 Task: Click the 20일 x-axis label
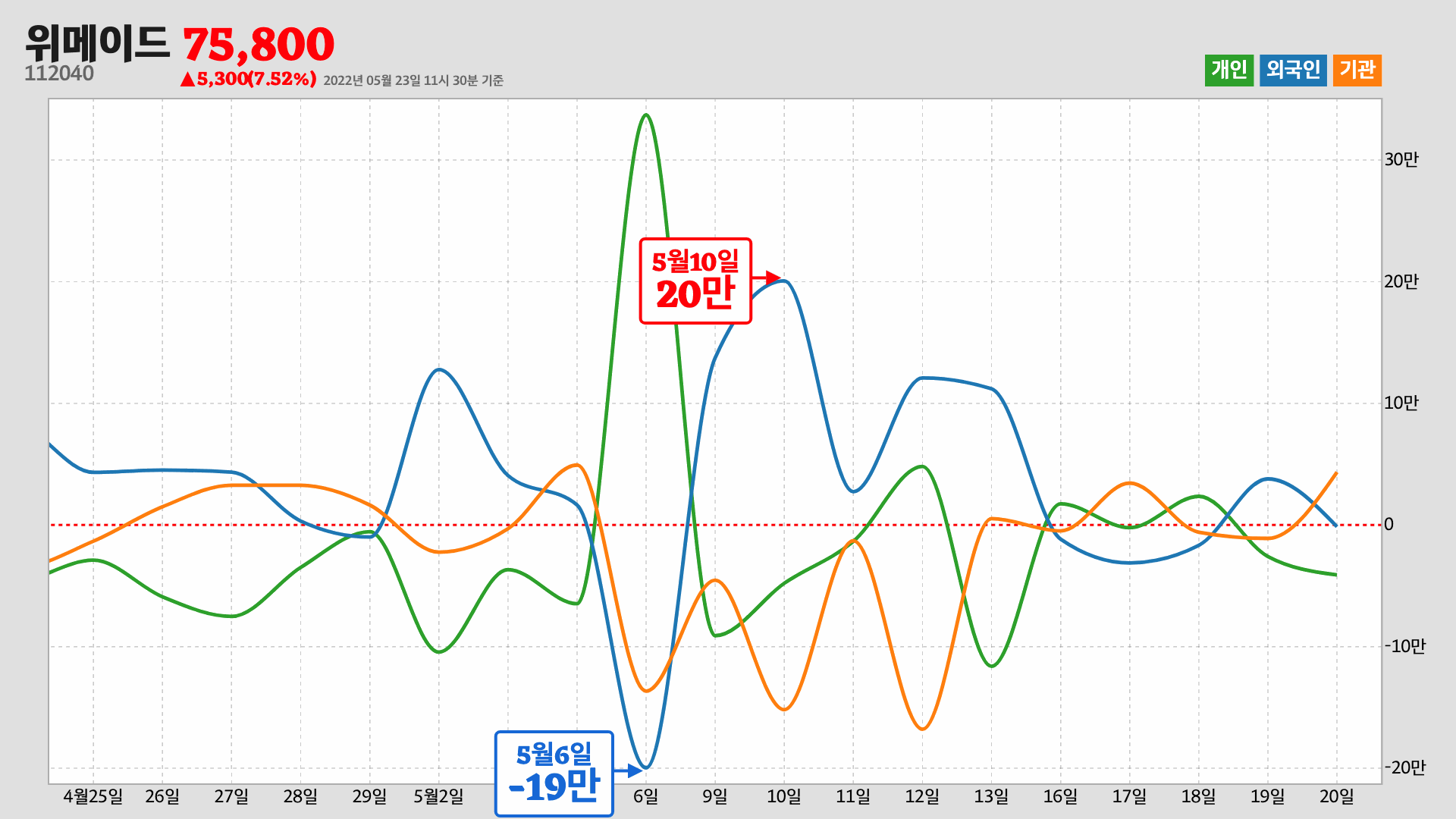pyautogui.click(x=1336, y=797)
